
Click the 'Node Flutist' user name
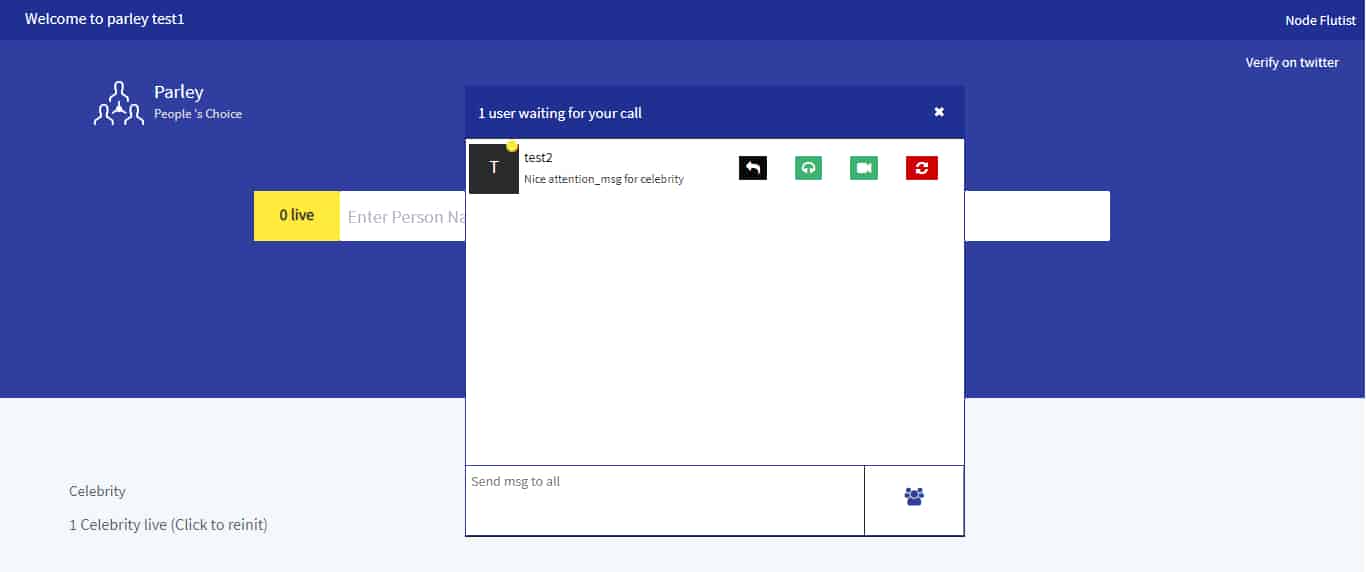tap(1320, 20)
